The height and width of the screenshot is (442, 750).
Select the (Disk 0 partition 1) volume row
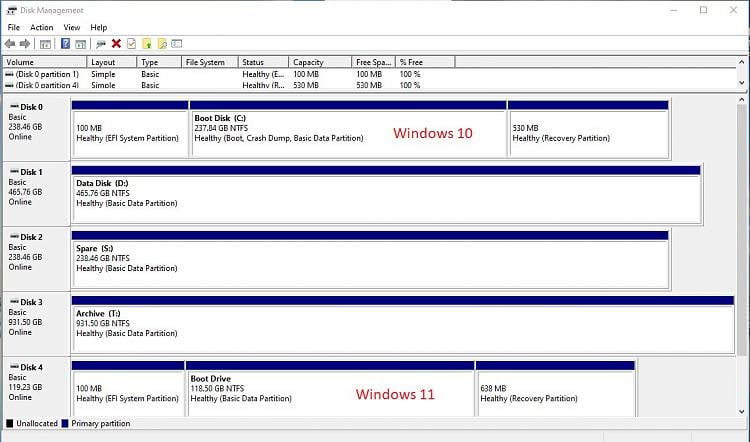tap(369, 74)
